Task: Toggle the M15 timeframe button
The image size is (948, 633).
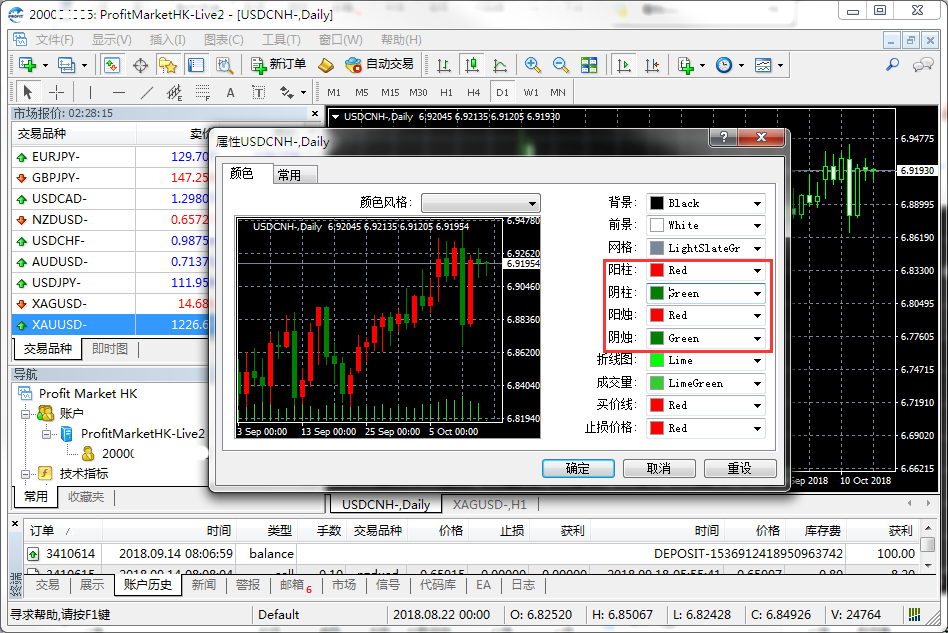Action: pyautogui.click(x=390, y=92)
